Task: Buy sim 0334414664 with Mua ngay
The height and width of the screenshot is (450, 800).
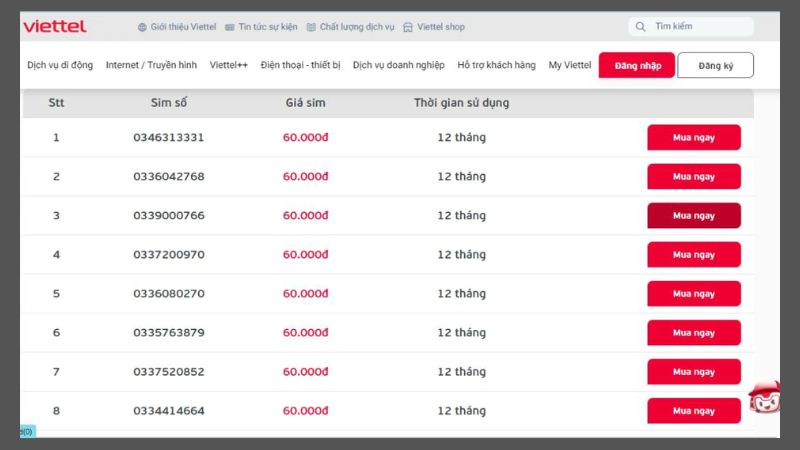Action: click(694, 411)
